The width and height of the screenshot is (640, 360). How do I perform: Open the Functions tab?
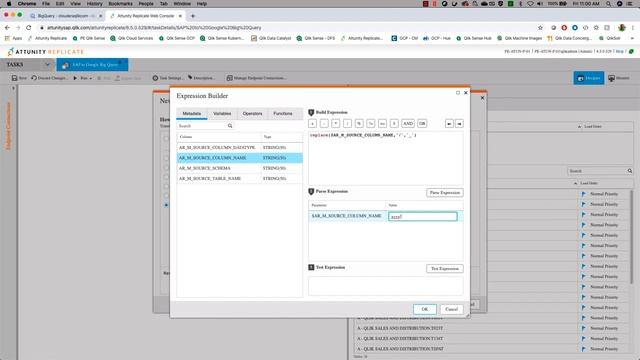coord(283,113)
